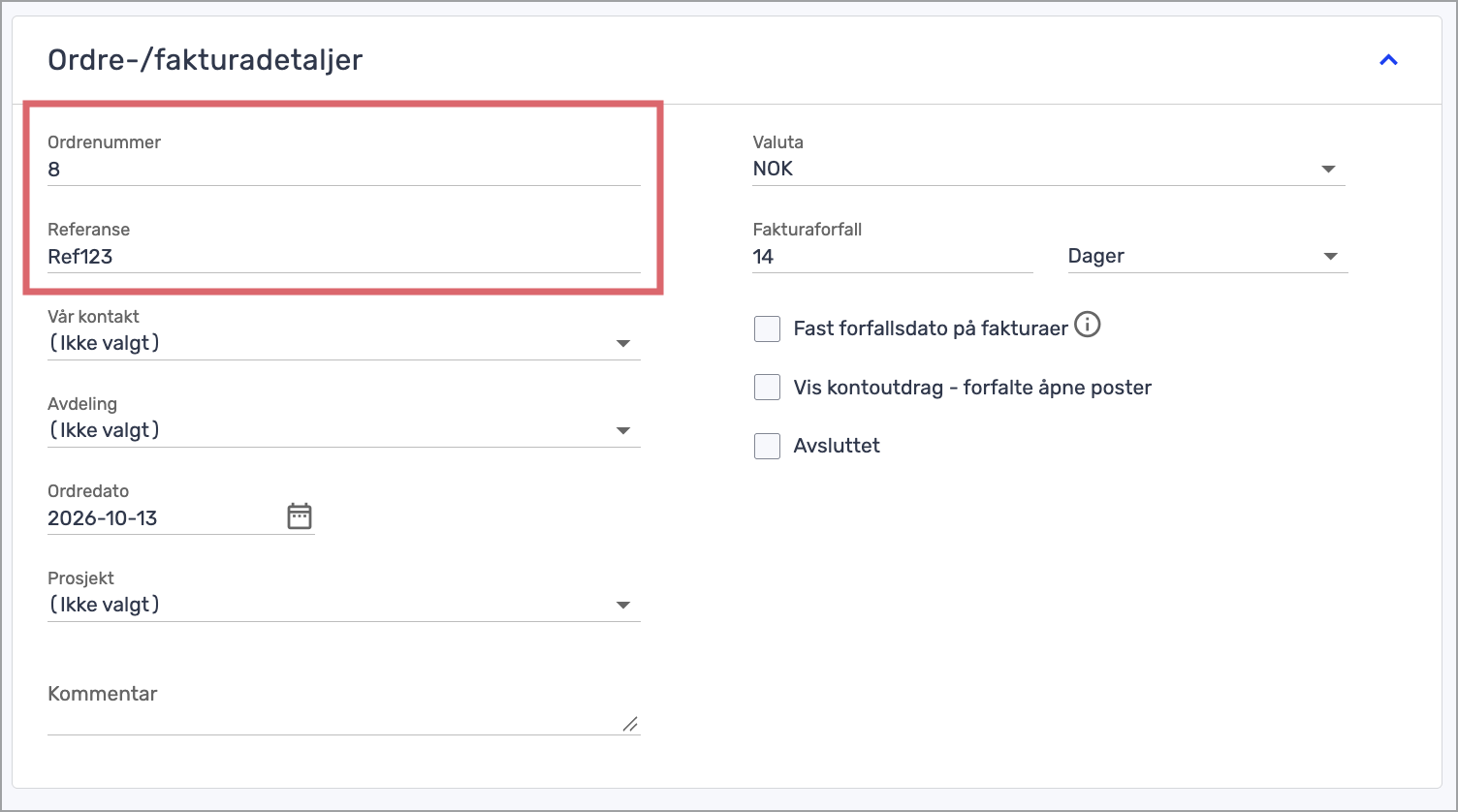The height and width of the screenshot is (812, 1458).
Task: Click the Fast forfallsdato på fakturaer label
Action: 931,328
